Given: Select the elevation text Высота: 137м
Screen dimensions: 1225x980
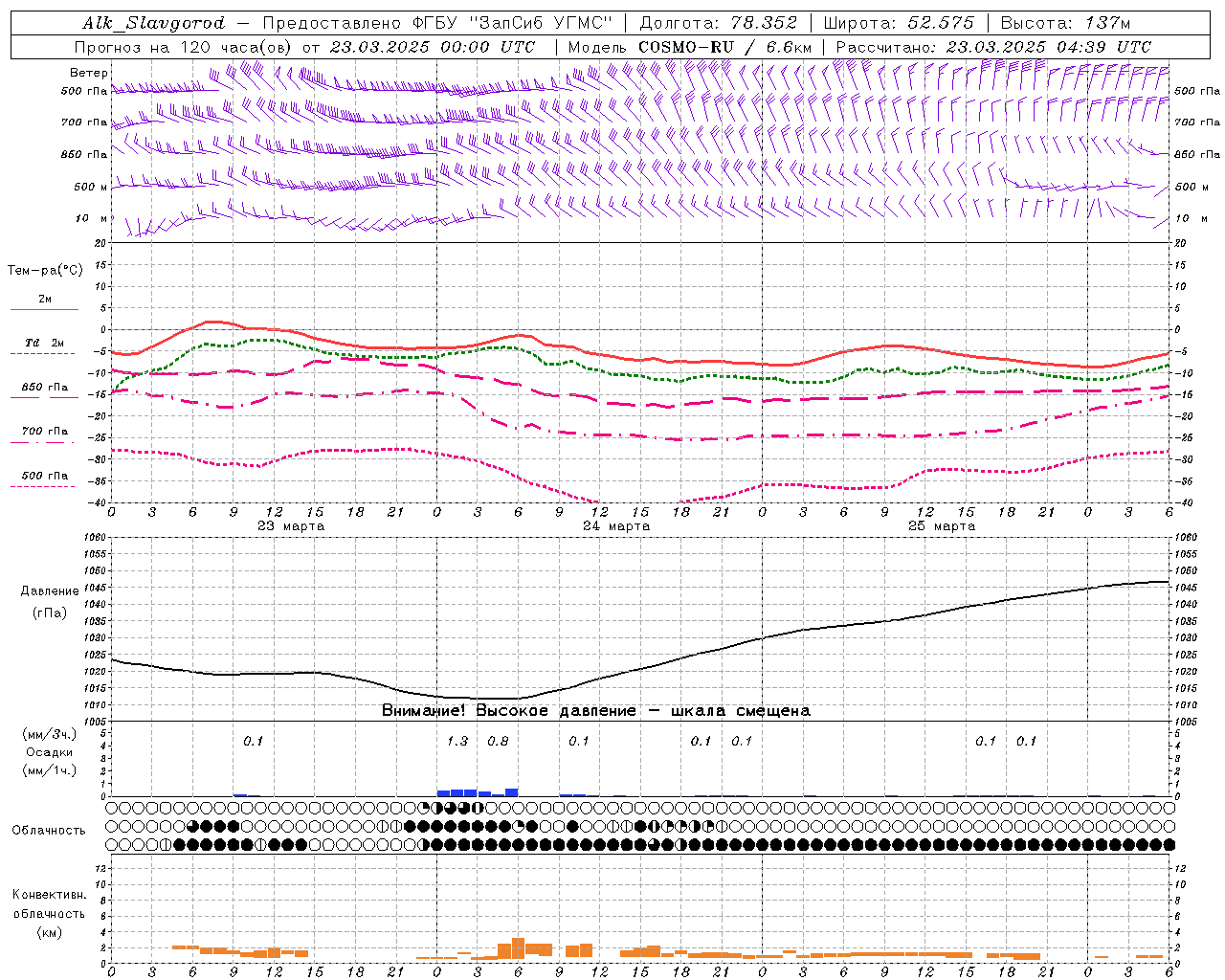Looking at the screenshot, I should coord(1065,23).
